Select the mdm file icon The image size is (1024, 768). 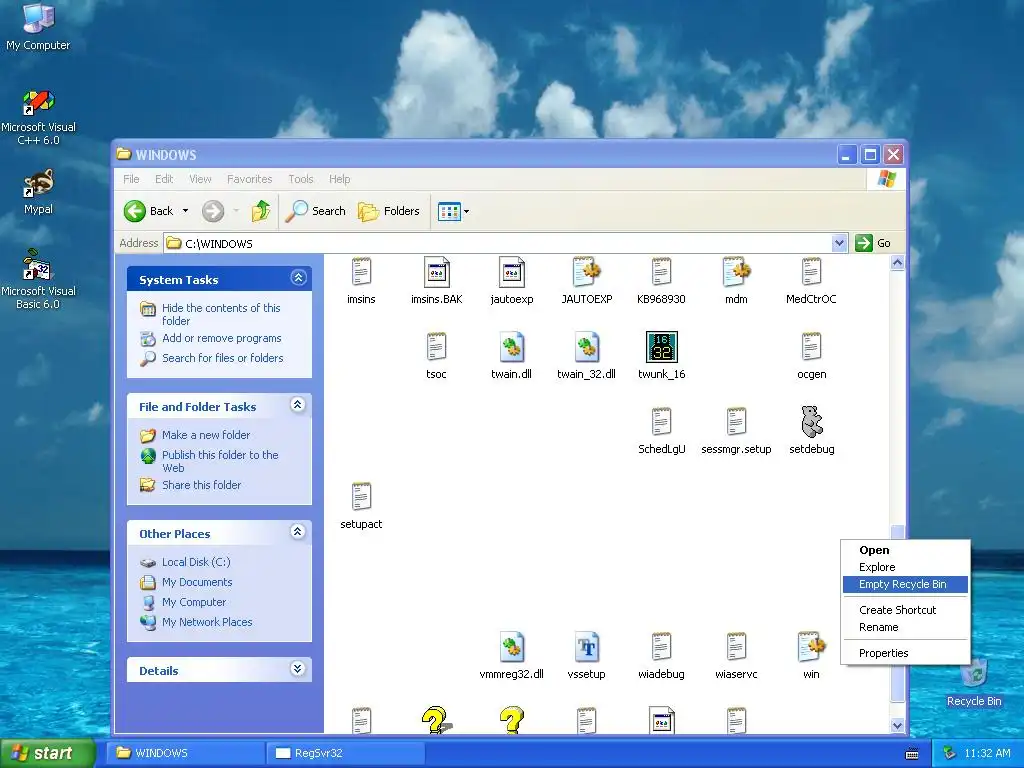click(x=737, y=272)
